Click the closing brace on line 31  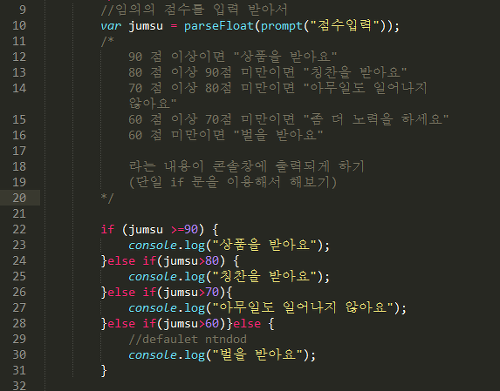pyautogui.click(x=104, y=370)
